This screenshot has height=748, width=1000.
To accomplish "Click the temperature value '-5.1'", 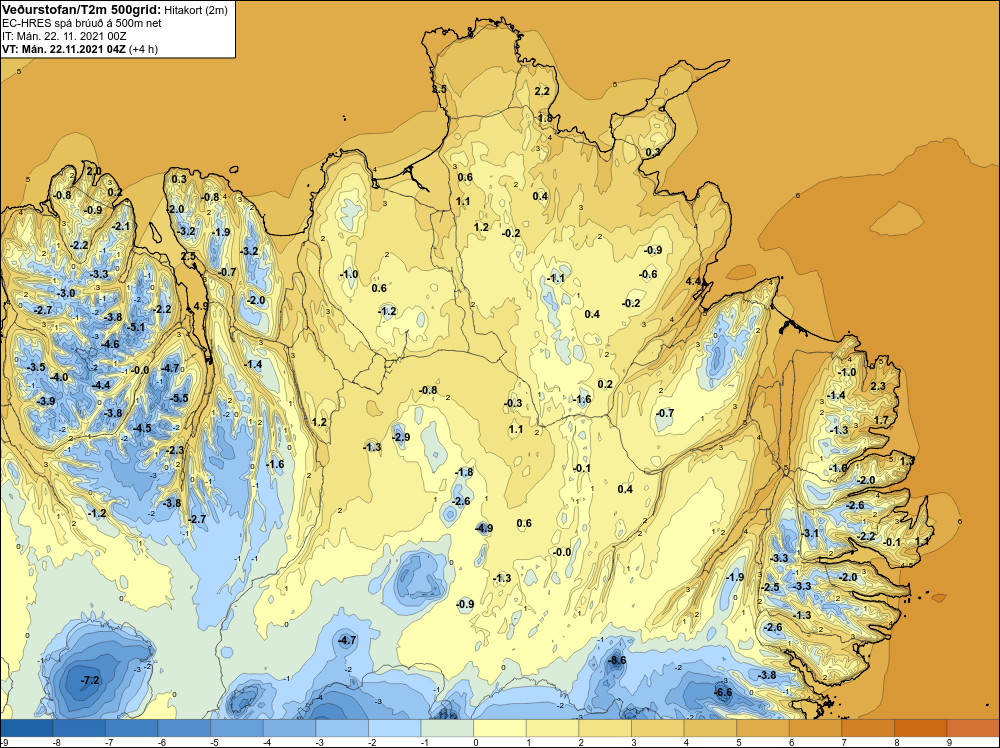I will click(136, 327).
